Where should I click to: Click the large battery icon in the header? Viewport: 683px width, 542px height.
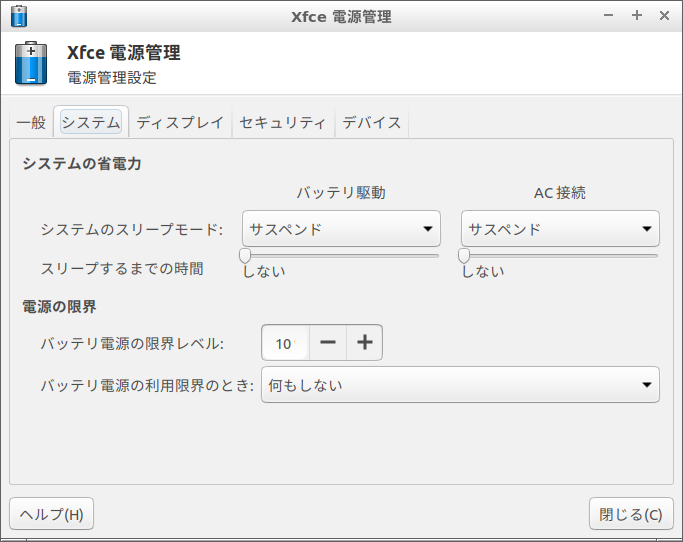click(x=30, y=63)
